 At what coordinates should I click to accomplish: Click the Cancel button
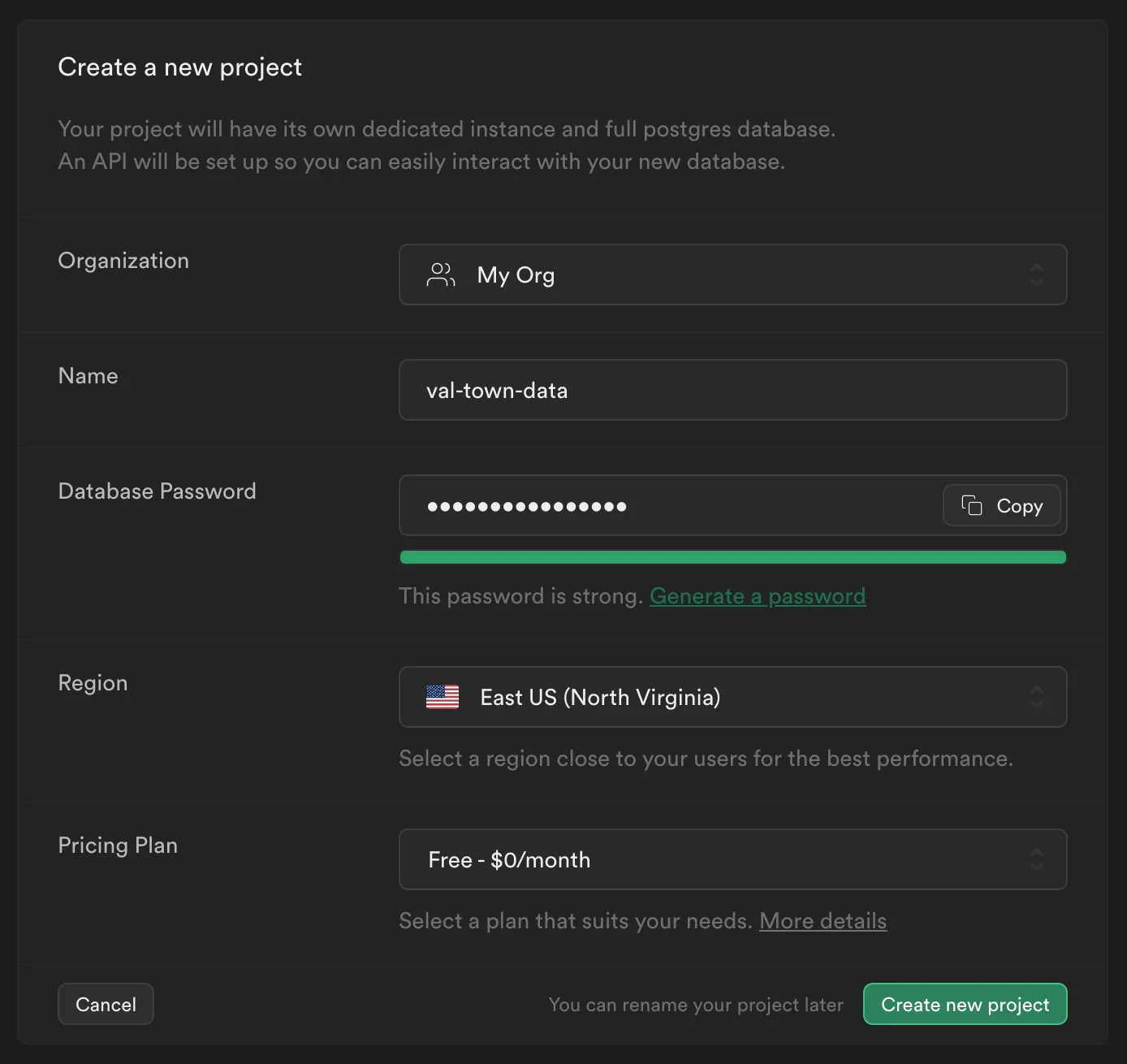point(105,1003)
